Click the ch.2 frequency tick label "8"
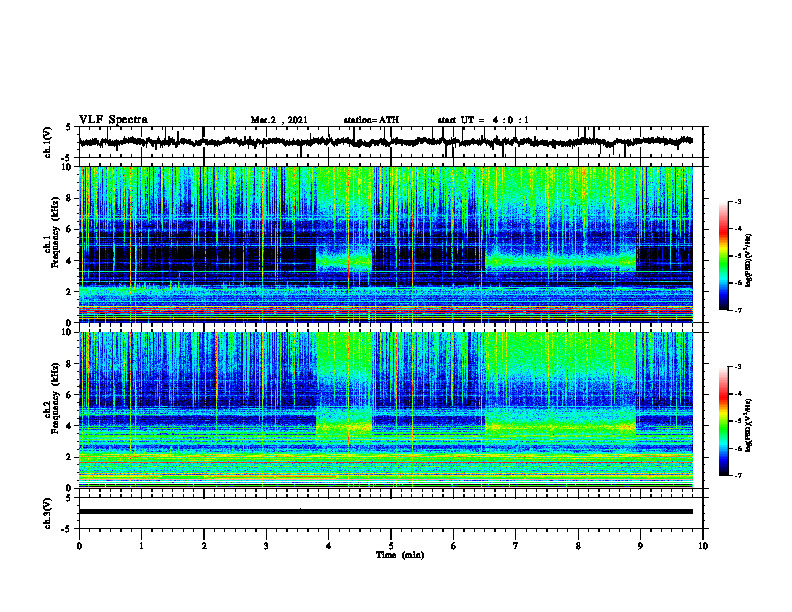The image size is (792, 612). (x=69, y=364)
